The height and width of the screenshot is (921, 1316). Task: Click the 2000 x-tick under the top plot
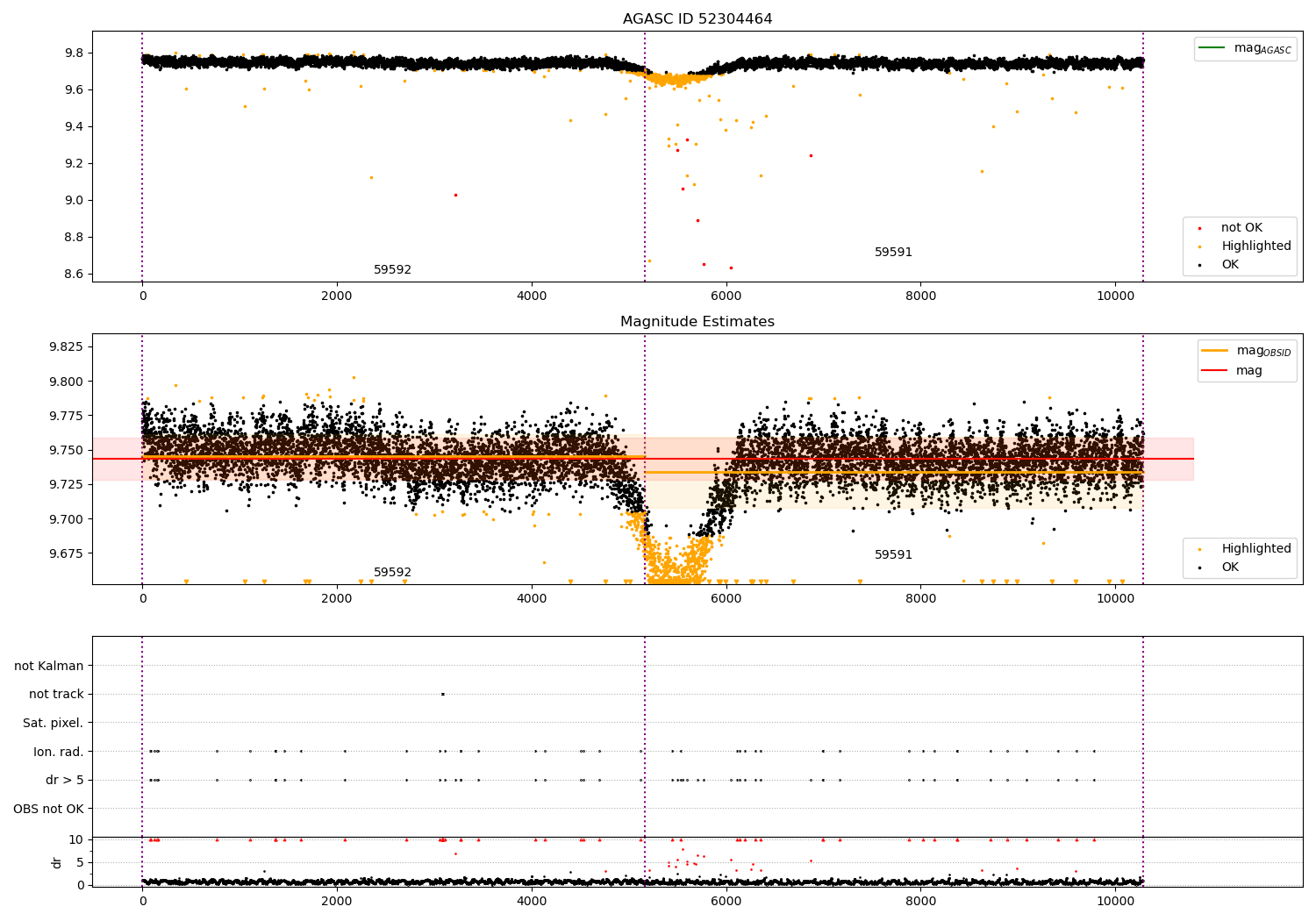[x=337, y=296]
